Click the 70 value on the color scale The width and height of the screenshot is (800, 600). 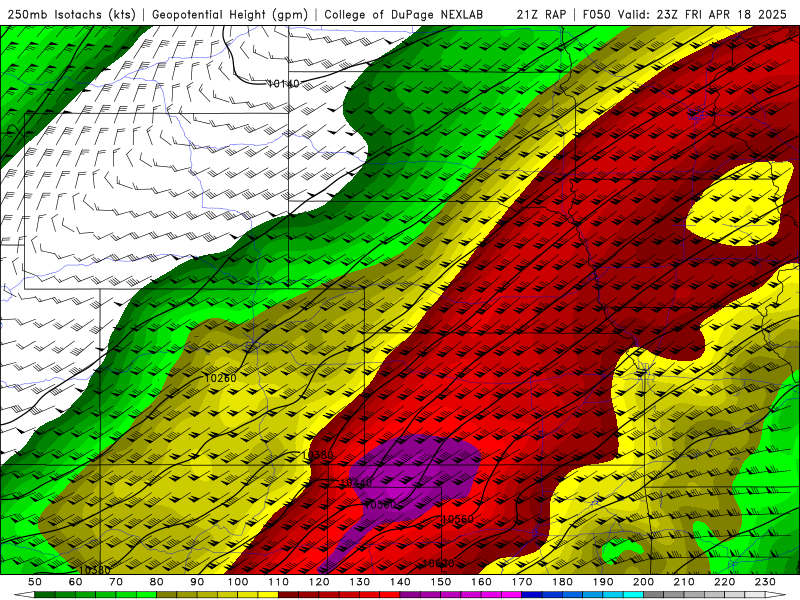[116, 582]
